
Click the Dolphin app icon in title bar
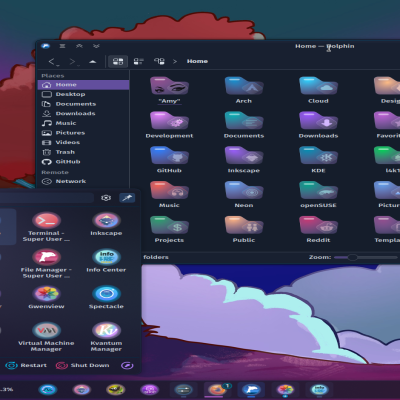[x=46, y=46]
